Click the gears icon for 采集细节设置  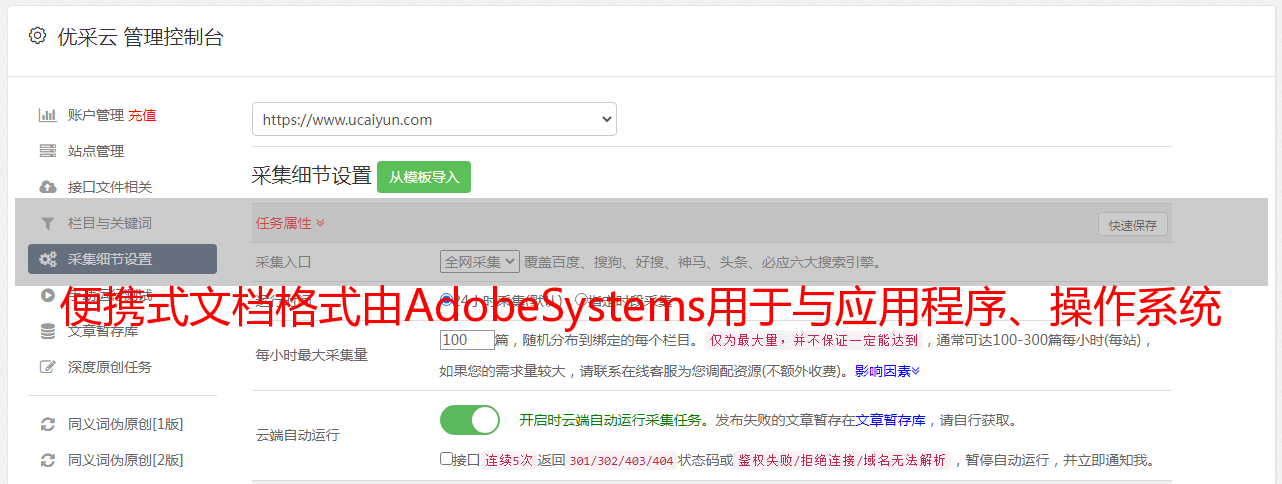[x=47, y=259]
